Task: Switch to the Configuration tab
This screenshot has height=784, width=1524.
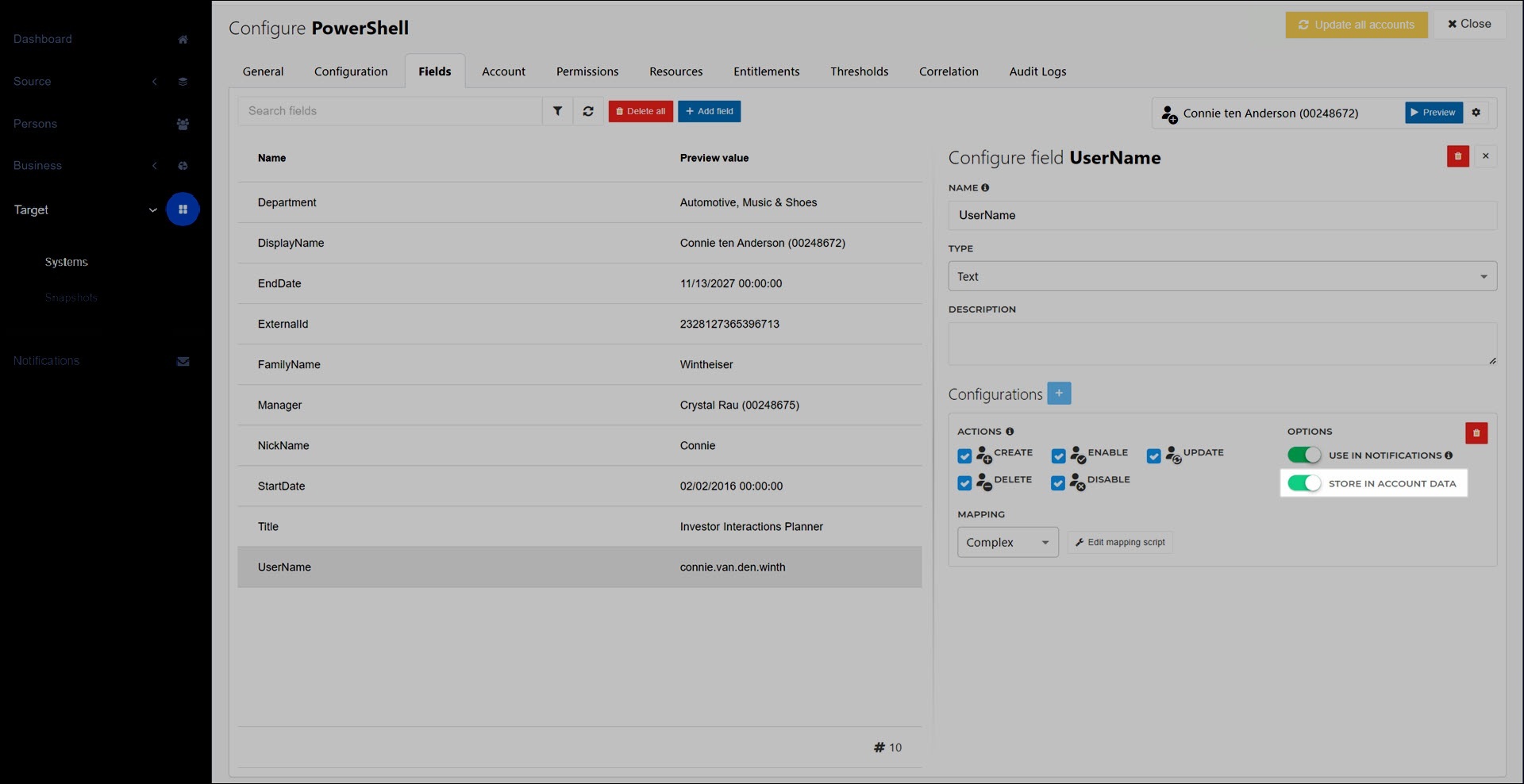Action: 351,71
